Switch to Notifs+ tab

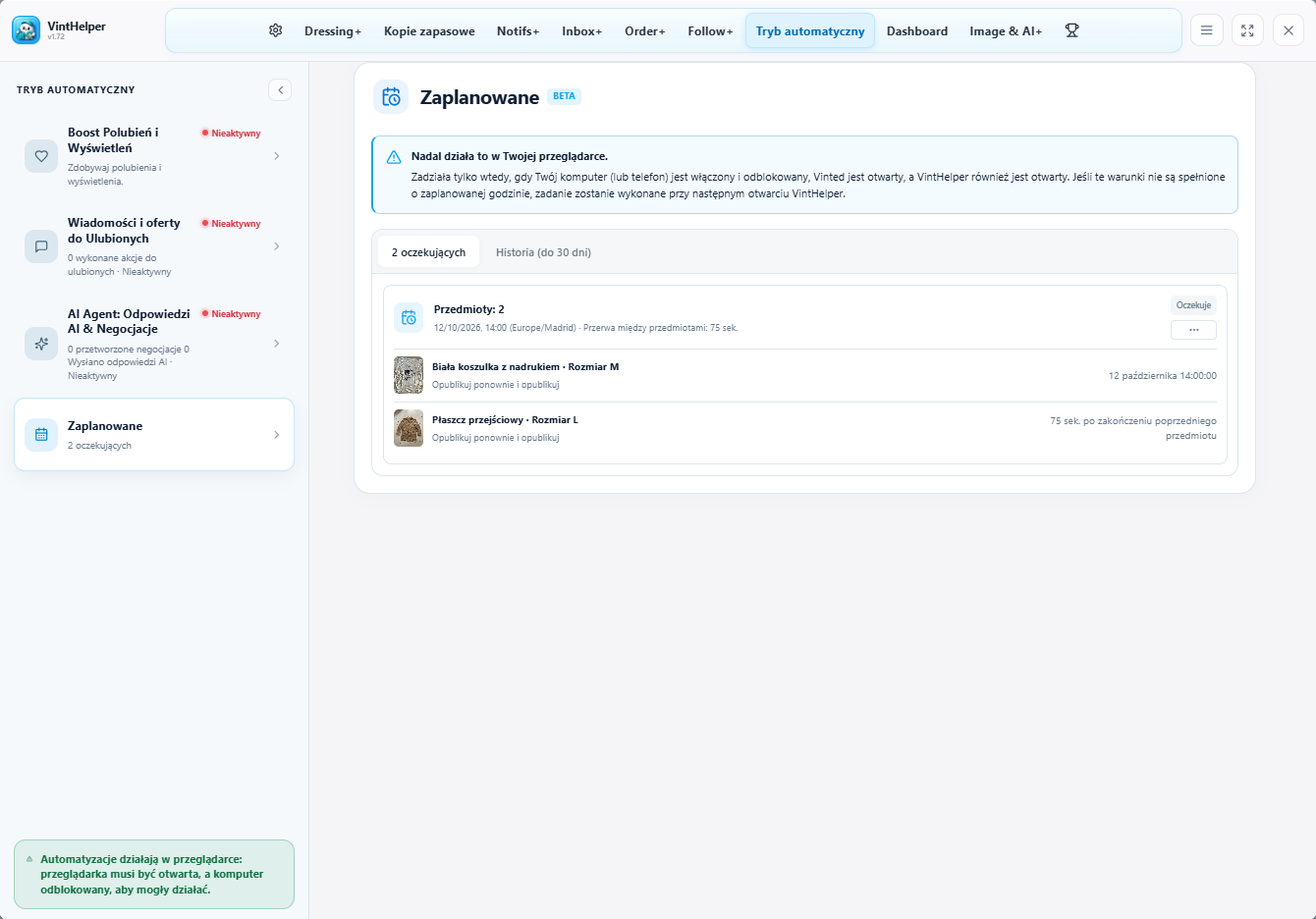click(518, 31)
